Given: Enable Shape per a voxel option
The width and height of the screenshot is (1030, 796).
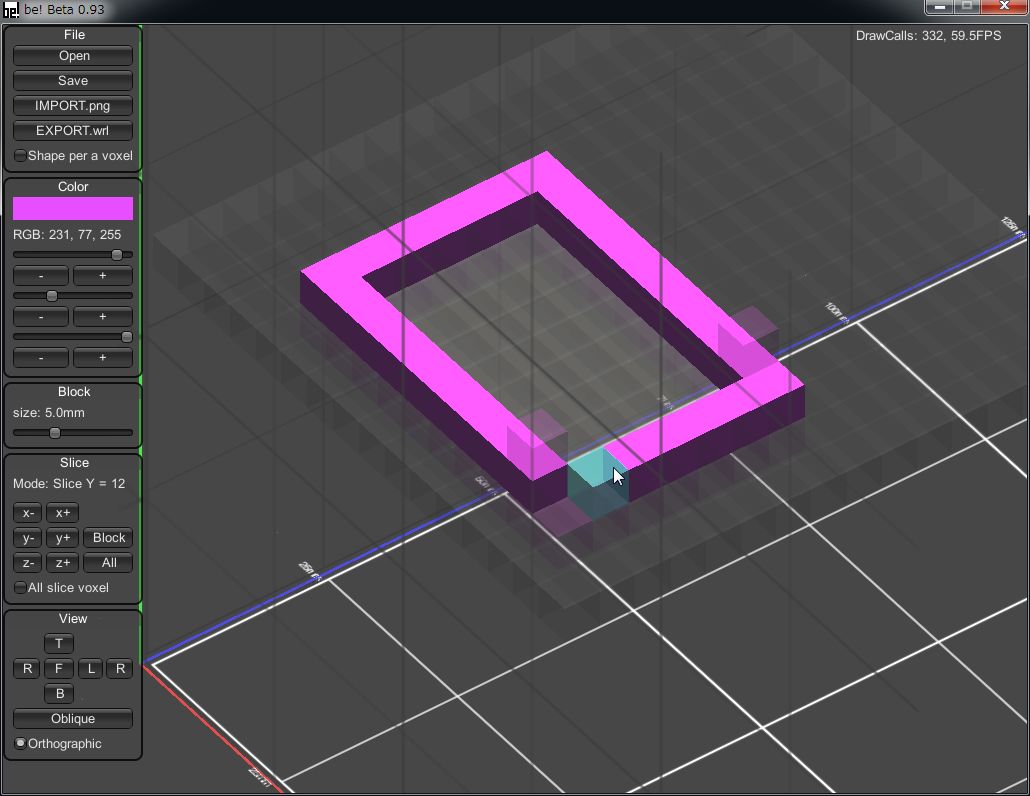Looking at the screenshot, I should tap(21, 156).
